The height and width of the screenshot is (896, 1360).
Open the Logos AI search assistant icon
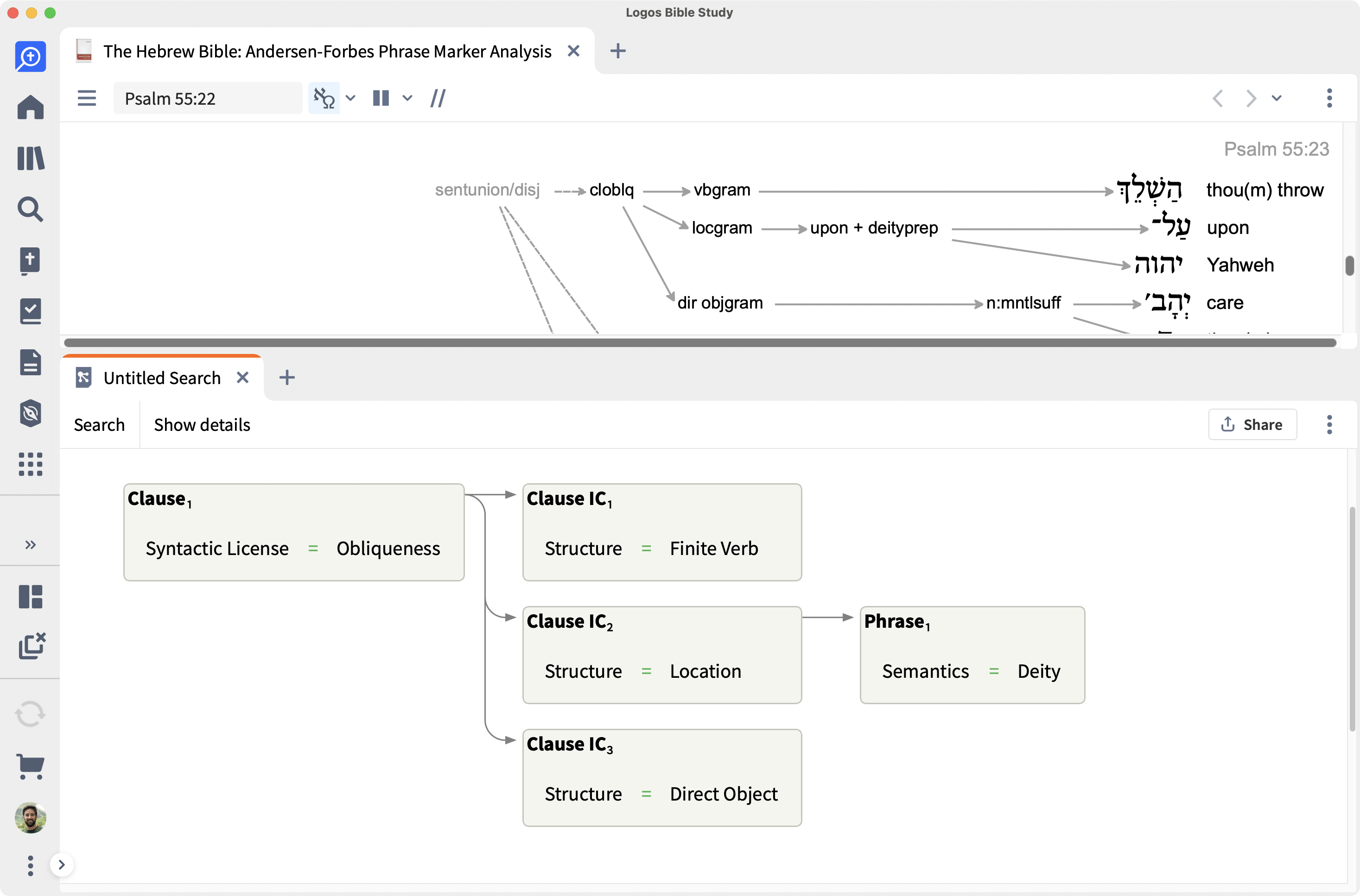[30, 57]
